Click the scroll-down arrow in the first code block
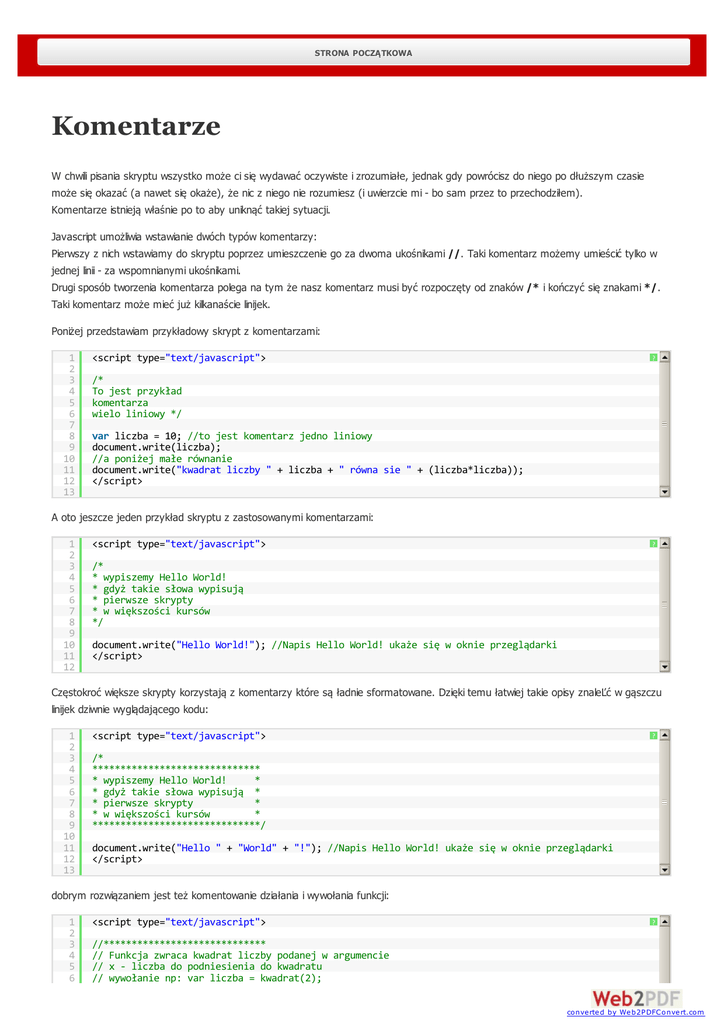The width and height of the screenshot is (724, 1024). click(665, 491)
